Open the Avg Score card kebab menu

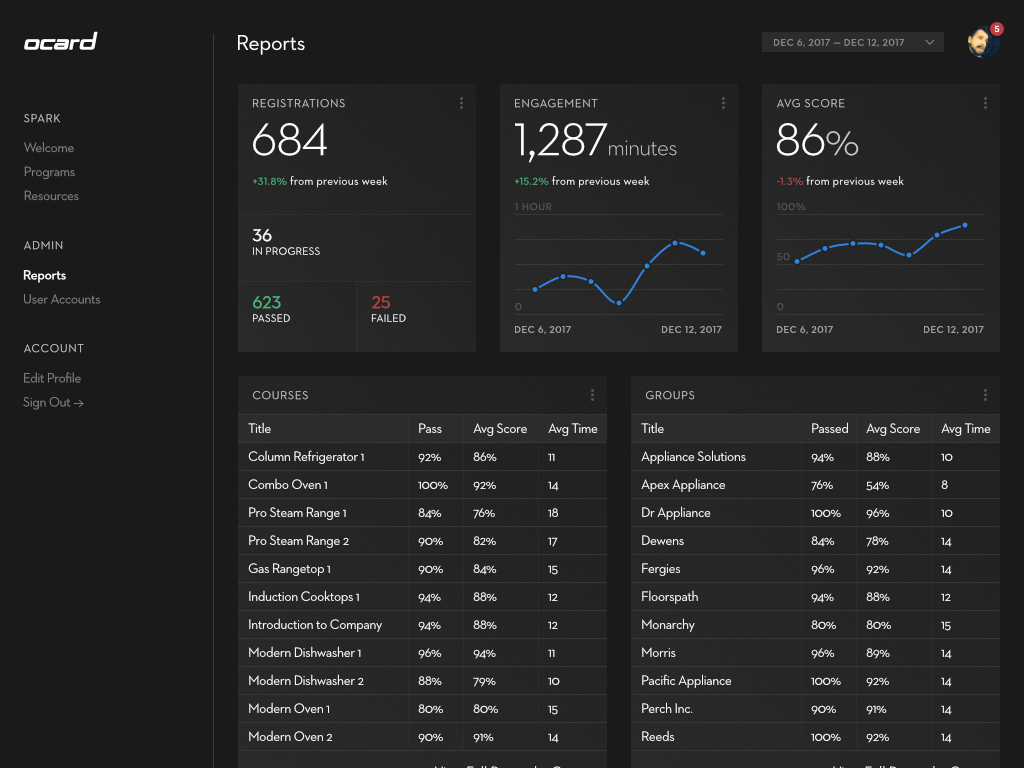(985, 103)
